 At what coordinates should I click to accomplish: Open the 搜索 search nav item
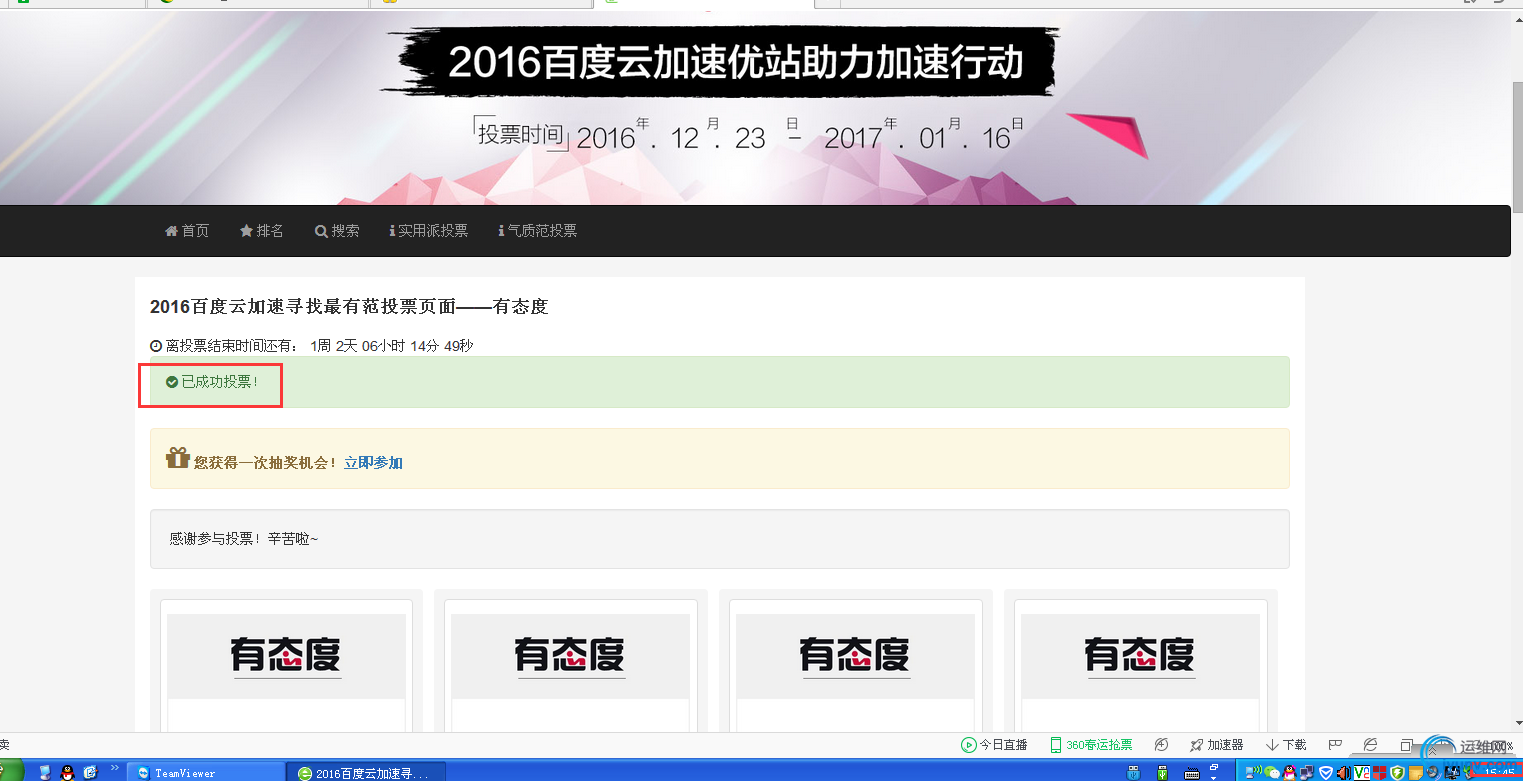[337, 231]
